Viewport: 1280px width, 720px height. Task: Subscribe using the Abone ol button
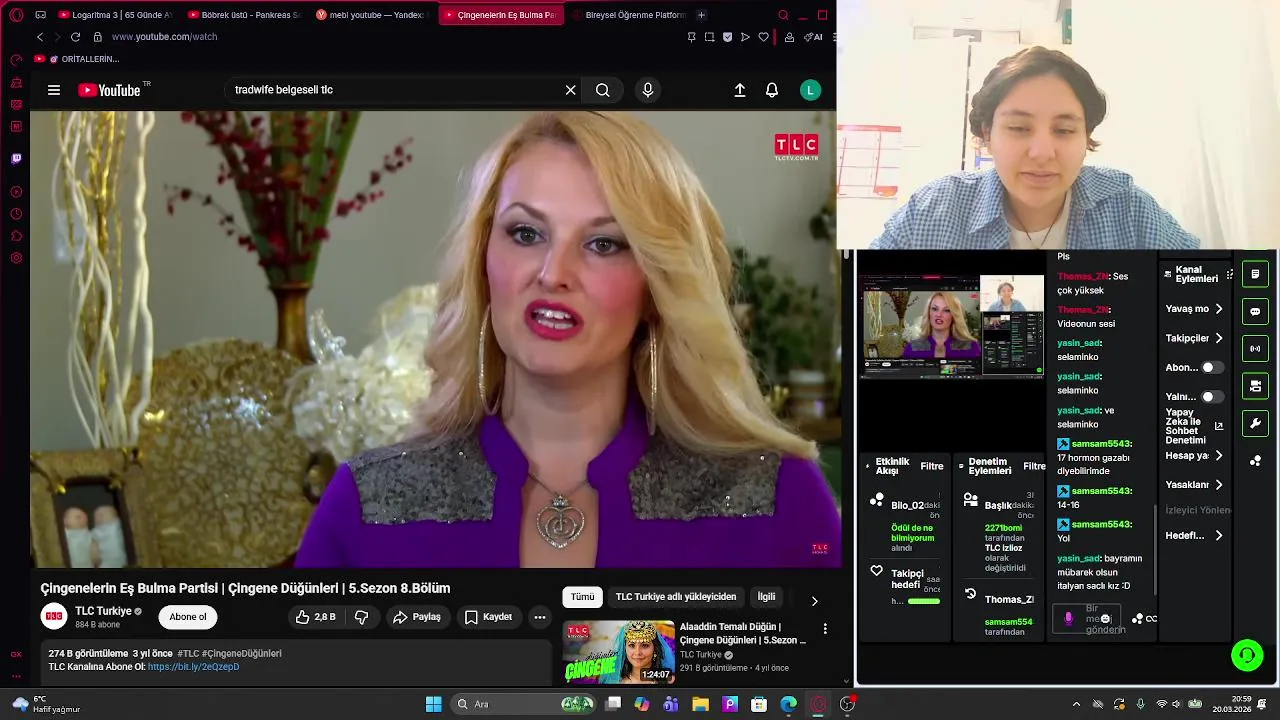click(x=187, y=617)
